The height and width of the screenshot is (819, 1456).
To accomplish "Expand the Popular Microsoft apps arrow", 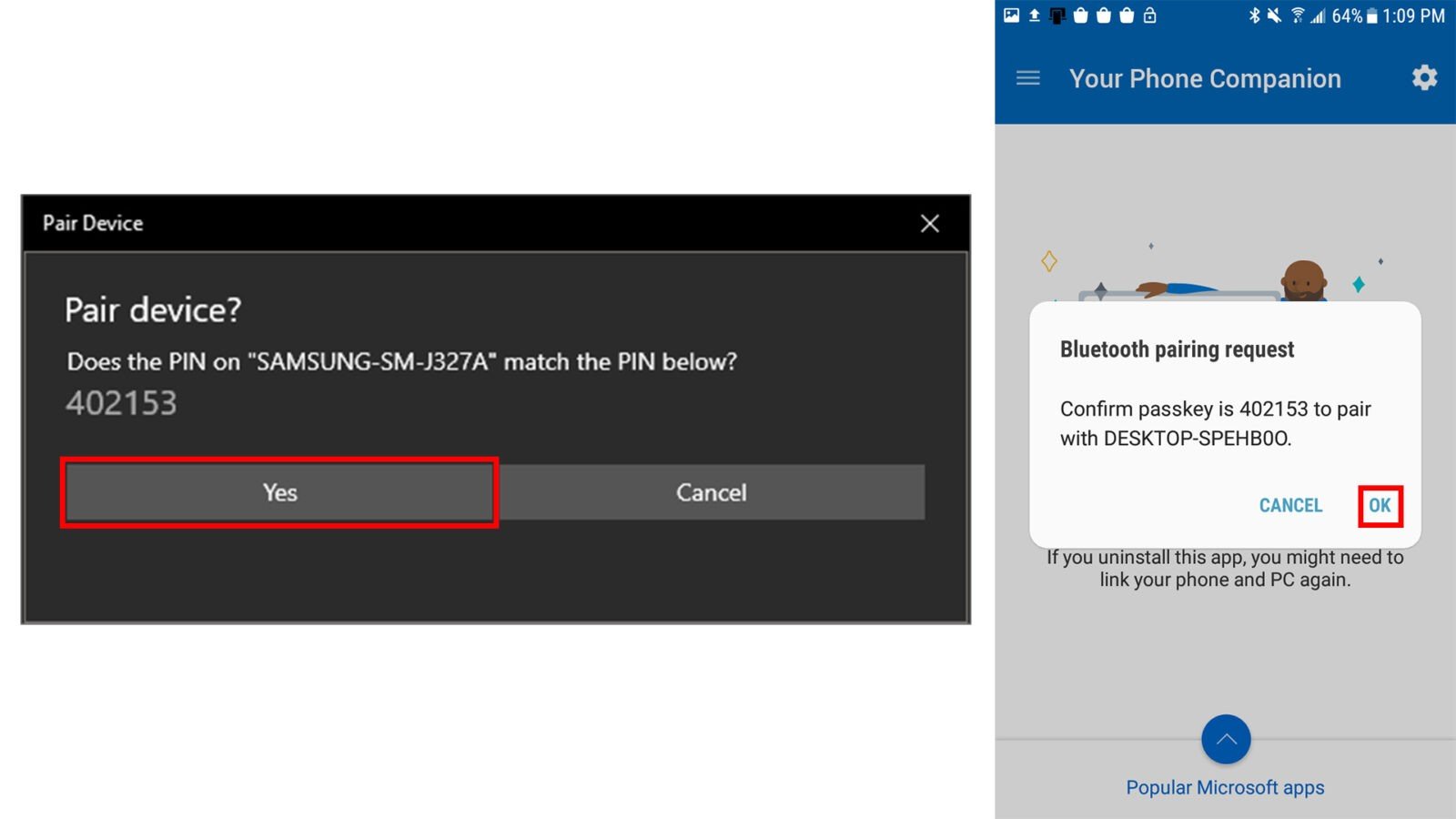I will 1226,740.
